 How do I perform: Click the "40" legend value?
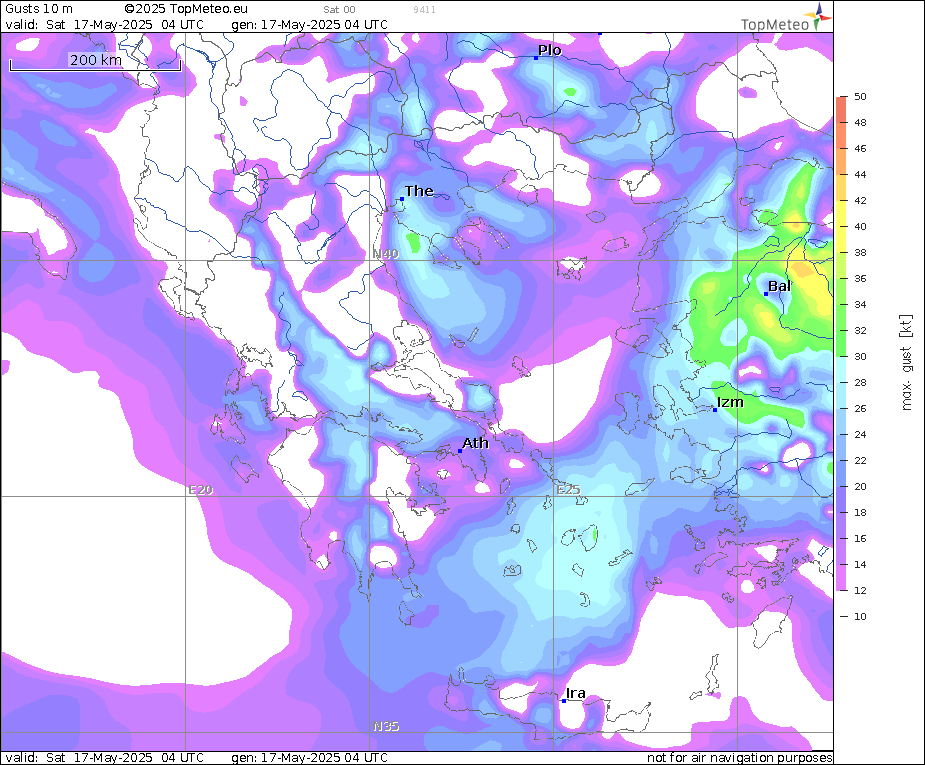(861, 226)
